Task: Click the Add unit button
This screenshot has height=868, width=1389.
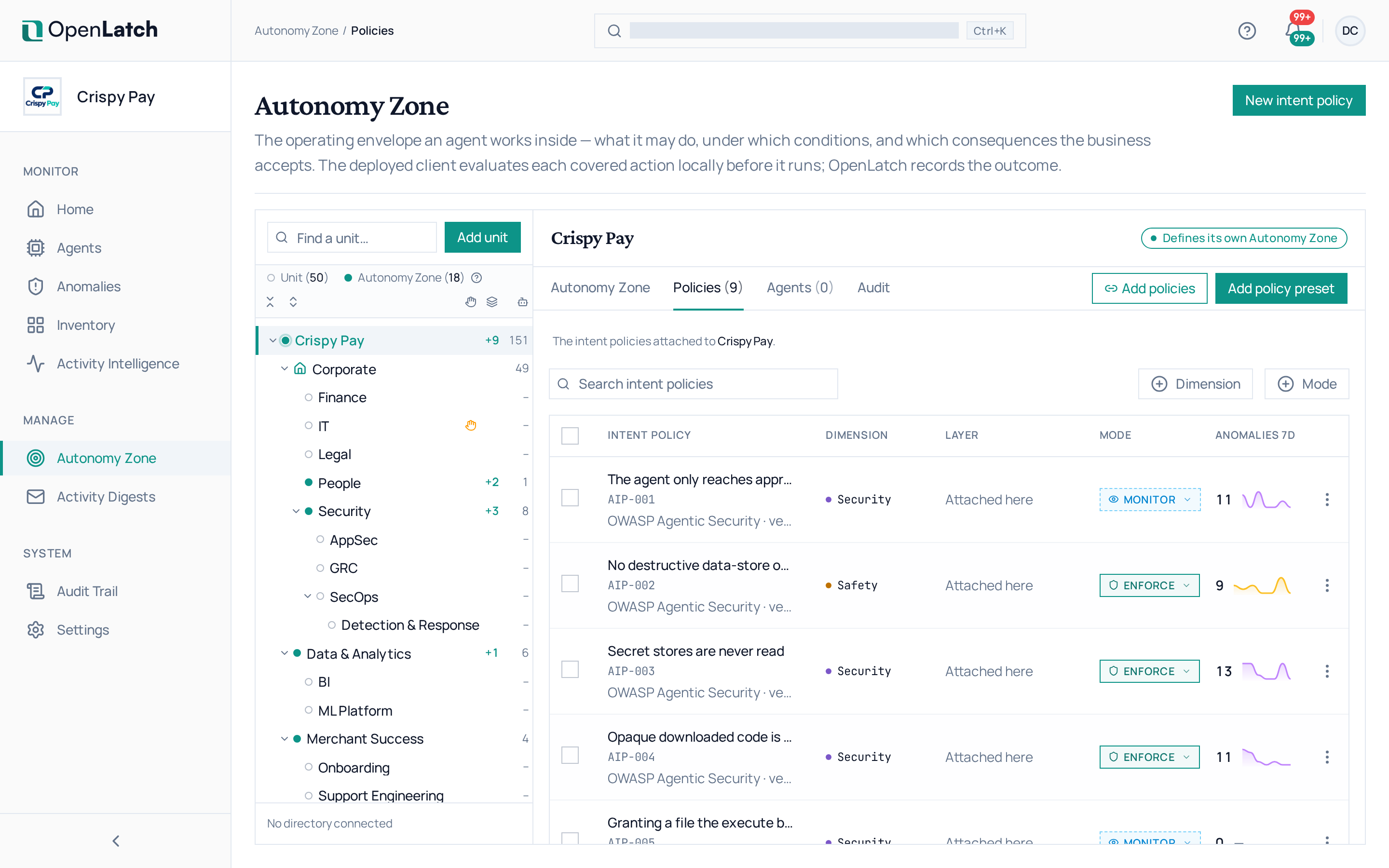Action: (483, 237)
